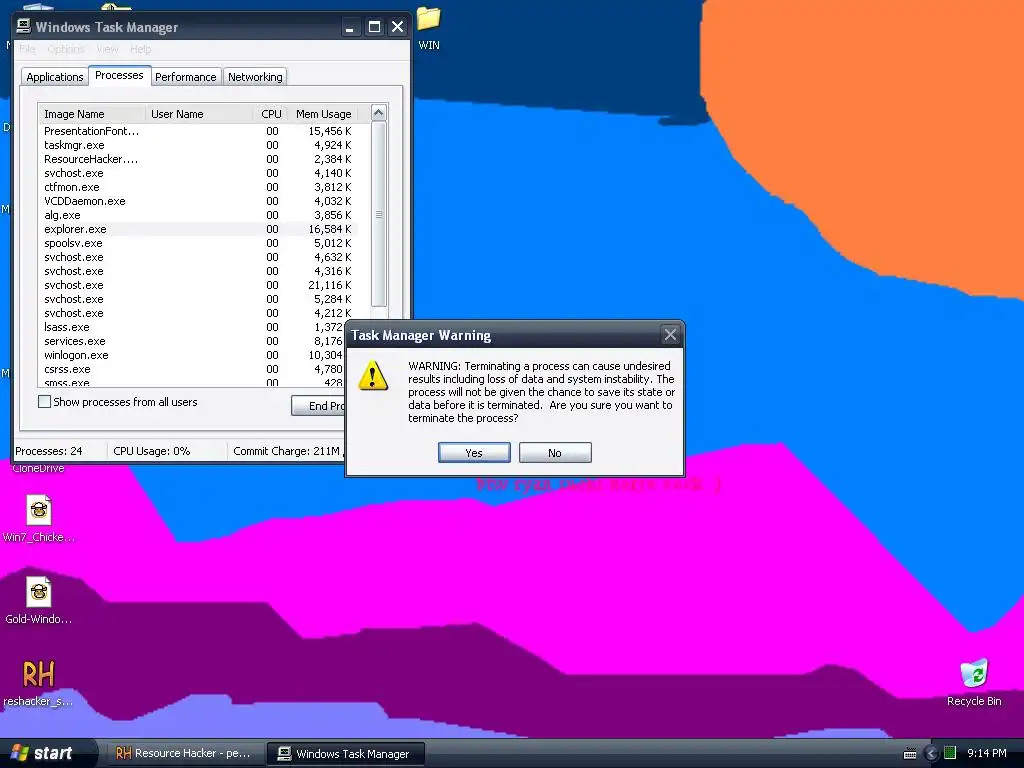
Task: Click the keyboard tray icon
Action: pos(910,754)
